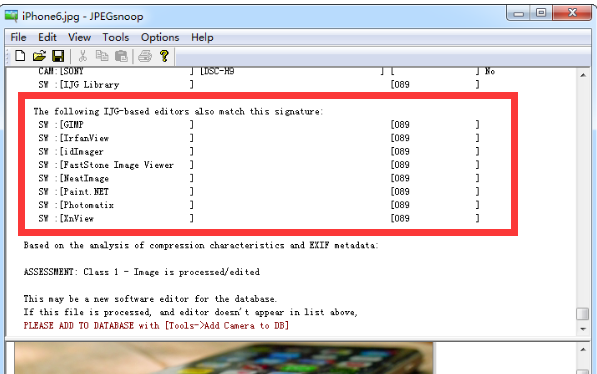Click the image pane scroll up arrow
This screenshot has width=597, height=374.
(x=583, y=349)
